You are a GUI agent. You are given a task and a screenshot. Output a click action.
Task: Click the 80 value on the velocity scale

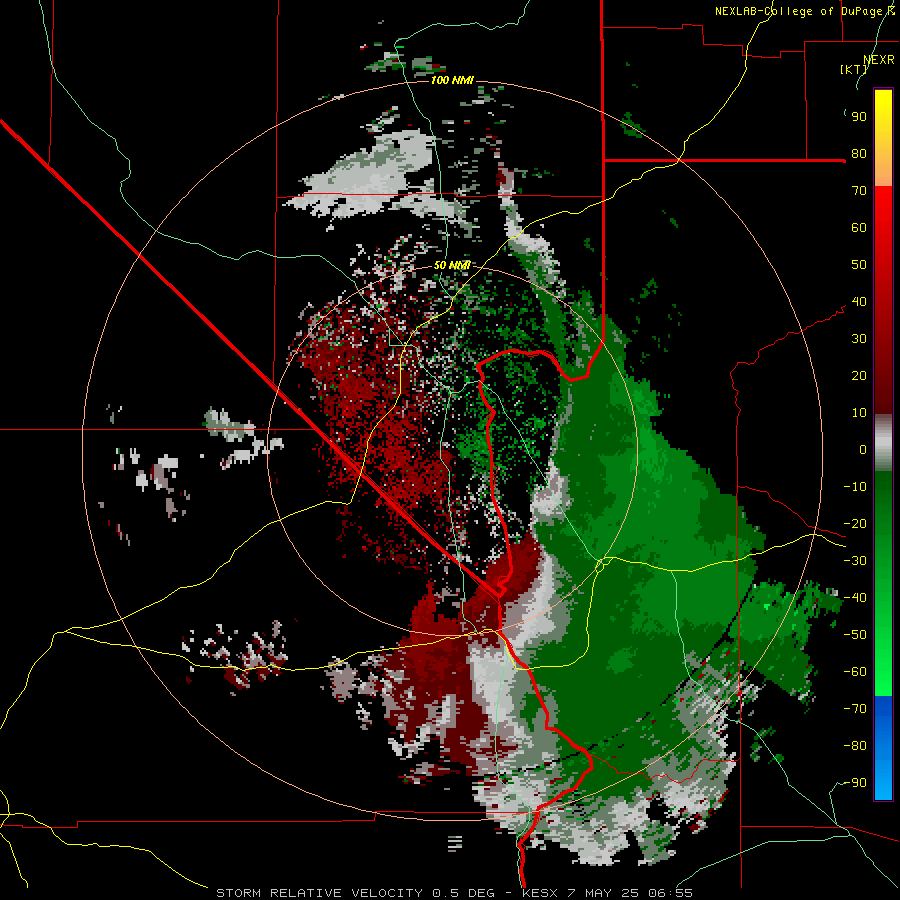pyautogui.click(x=859, y=153)
